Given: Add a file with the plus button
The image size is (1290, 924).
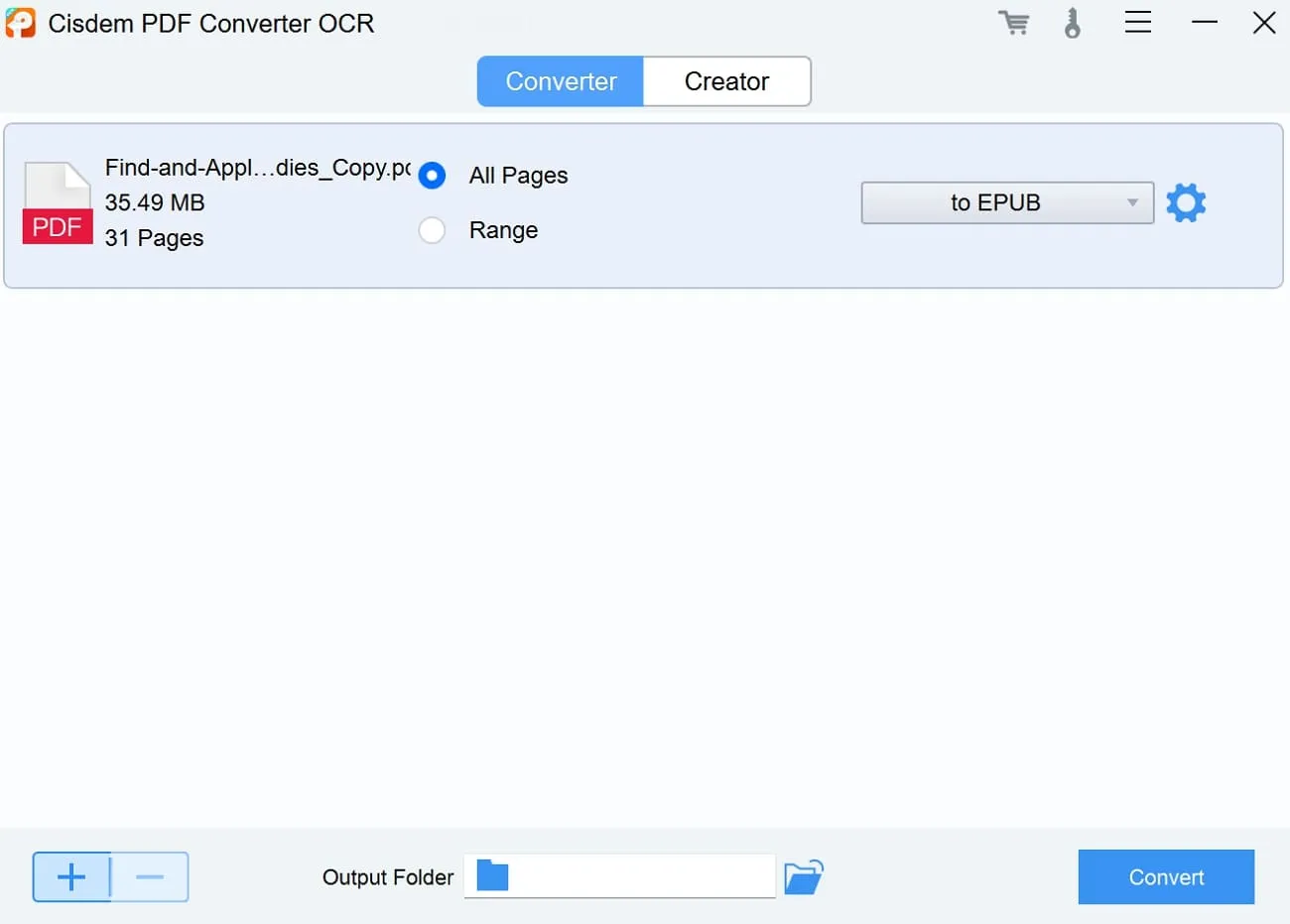Looking at the screenshot, I should (70, 876).
